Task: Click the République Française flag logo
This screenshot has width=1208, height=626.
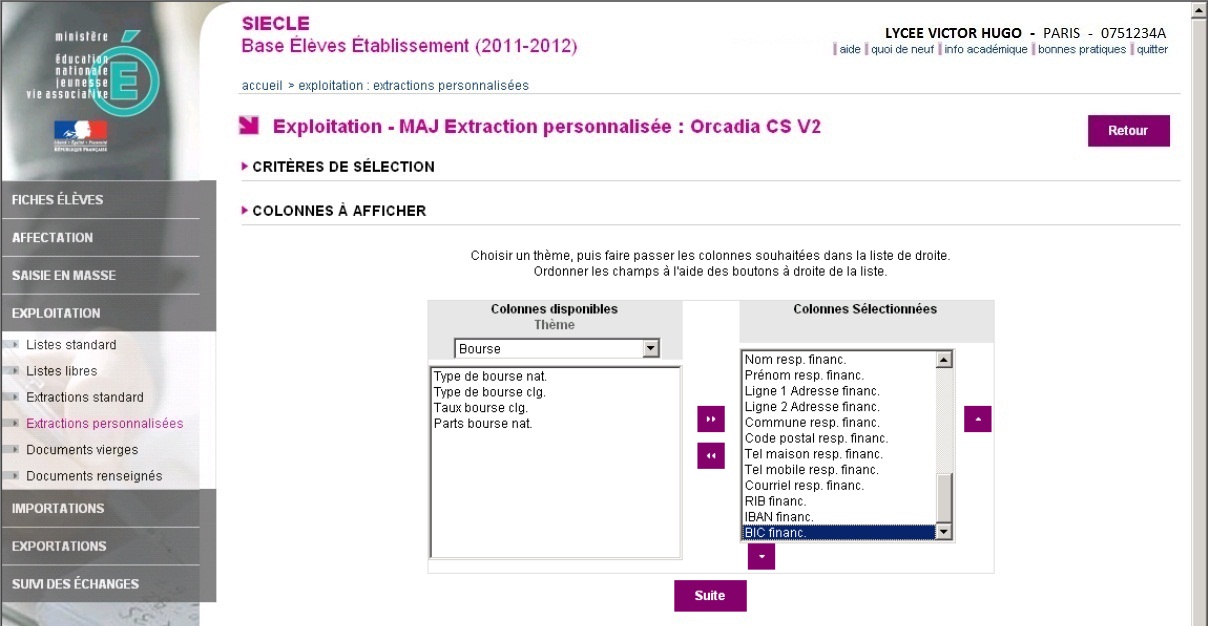Action: point(80,136)
